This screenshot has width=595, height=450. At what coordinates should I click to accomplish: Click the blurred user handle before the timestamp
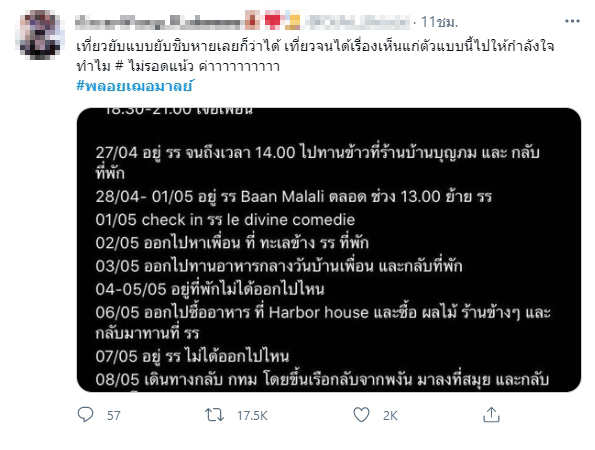point(357,22)
